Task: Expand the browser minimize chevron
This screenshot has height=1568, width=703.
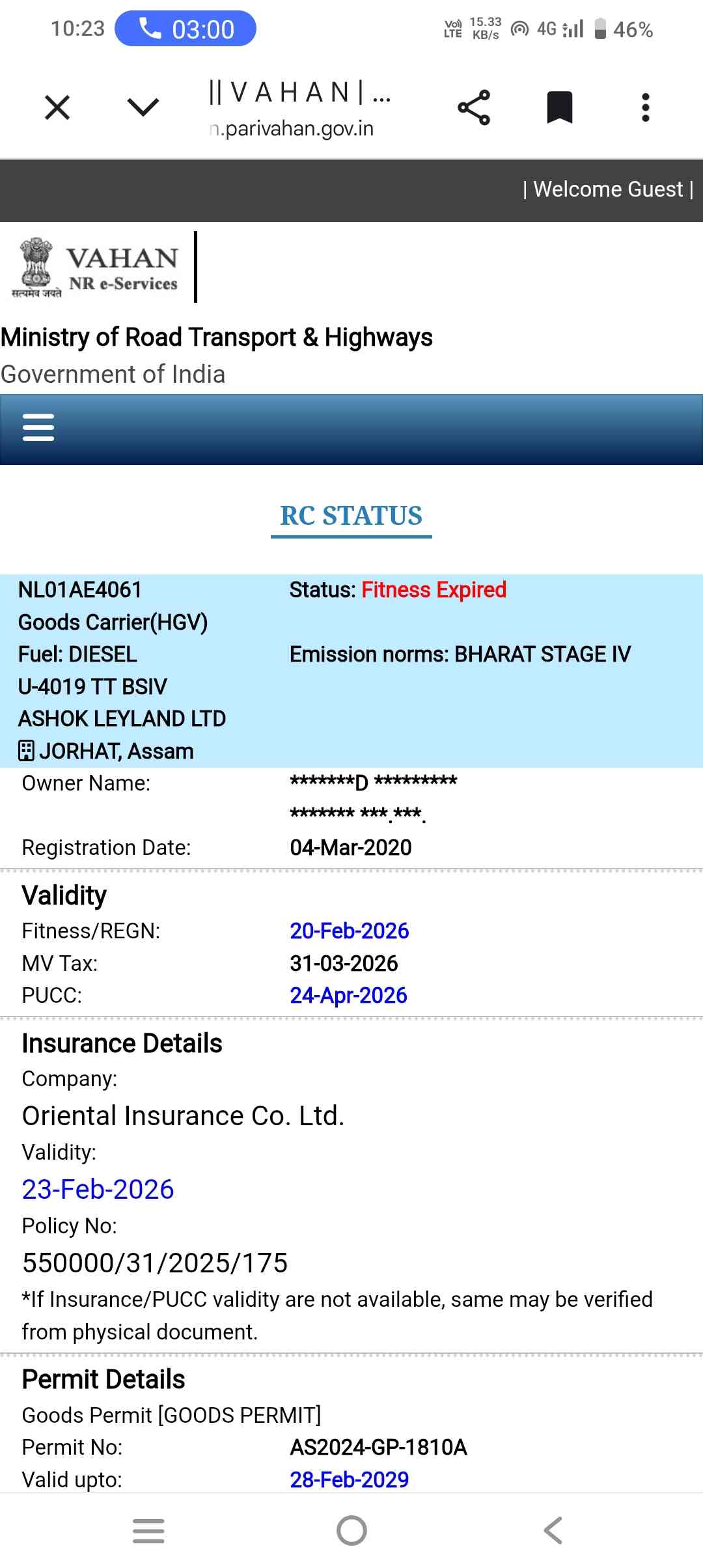Action: [x=143, y=107]
